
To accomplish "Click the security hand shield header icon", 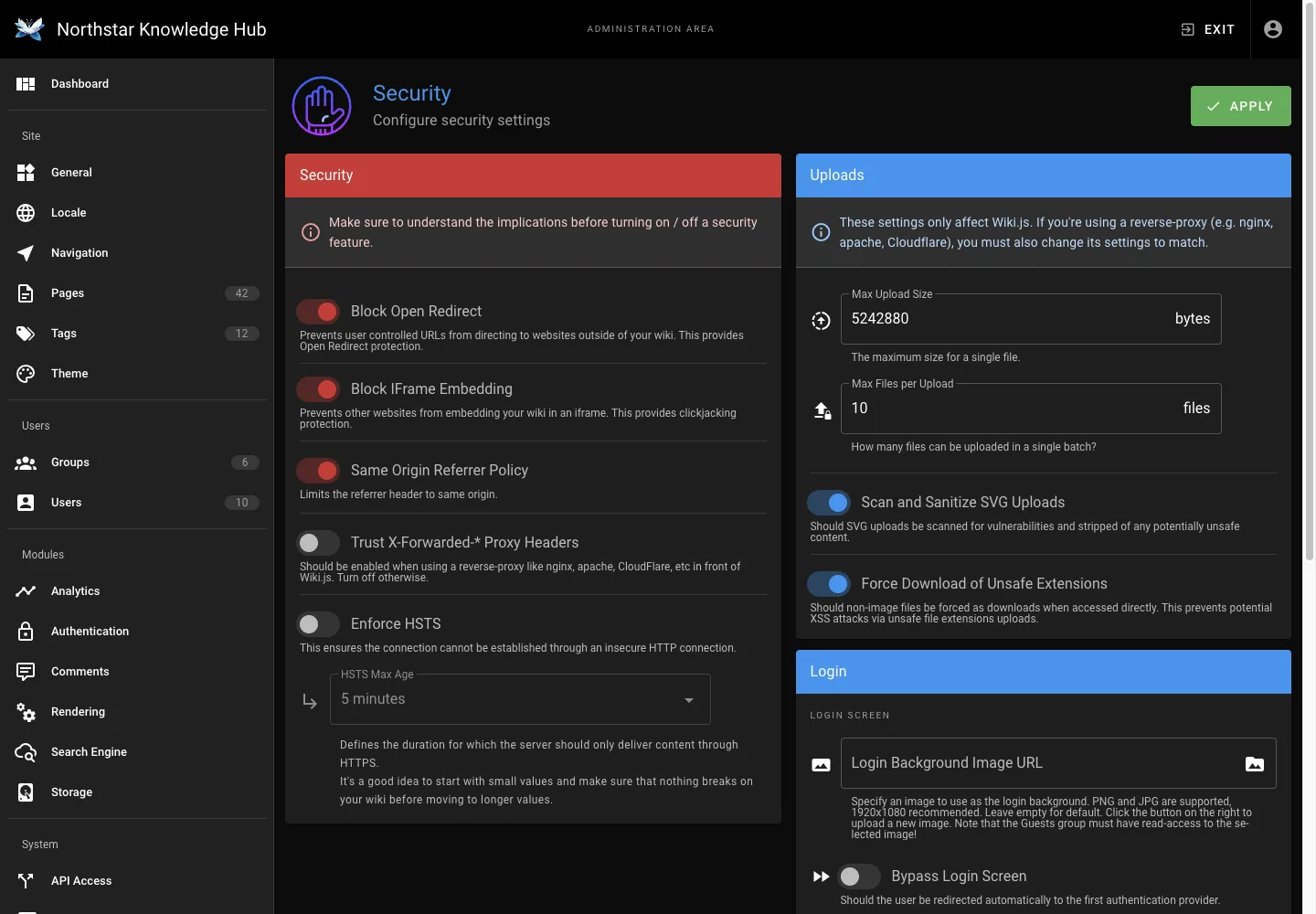I will point(322,106).
